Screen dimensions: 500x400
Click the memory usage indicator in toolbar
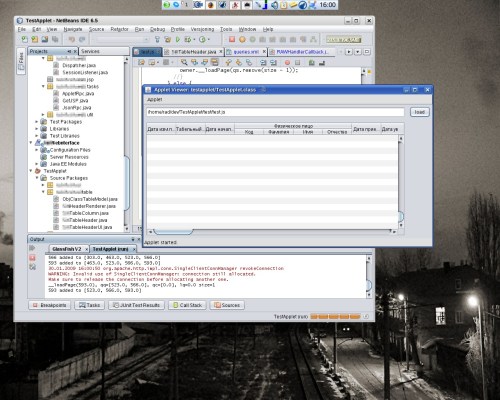pos(343,40)
